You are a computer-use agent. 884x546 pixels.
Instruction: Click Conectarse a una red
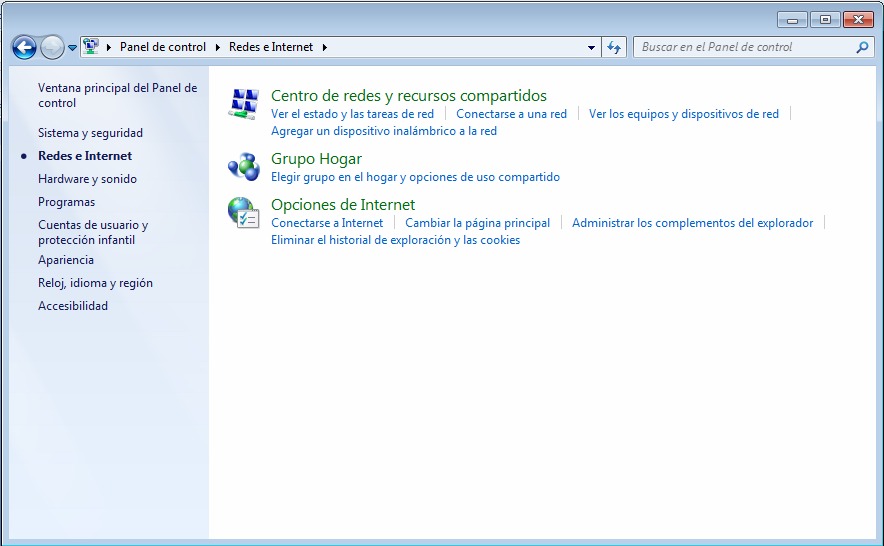[511, 114]
